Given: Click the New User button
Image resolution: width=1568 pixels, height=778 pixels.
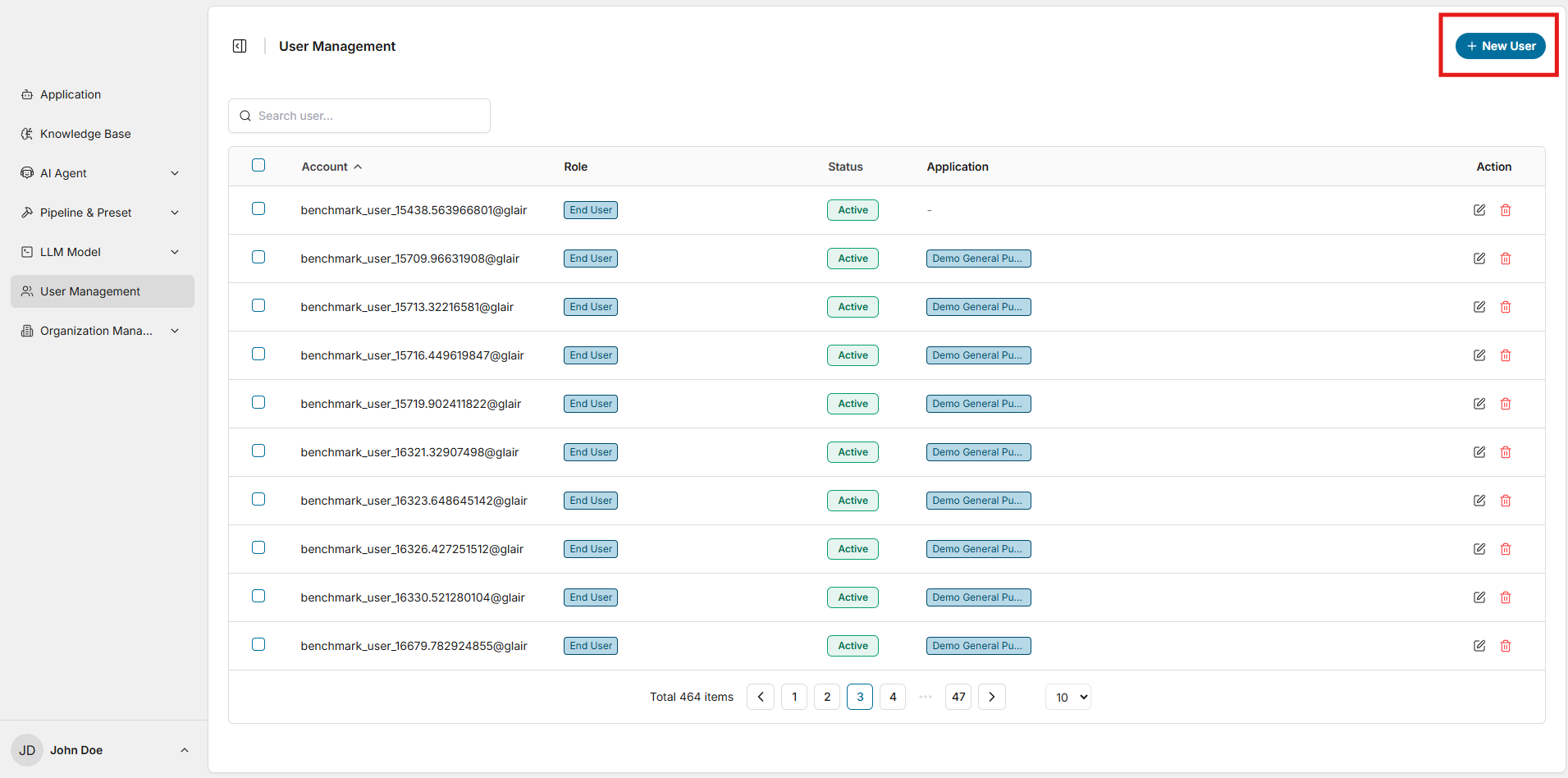Looking at the screenshot, I should pos(1500,46).
